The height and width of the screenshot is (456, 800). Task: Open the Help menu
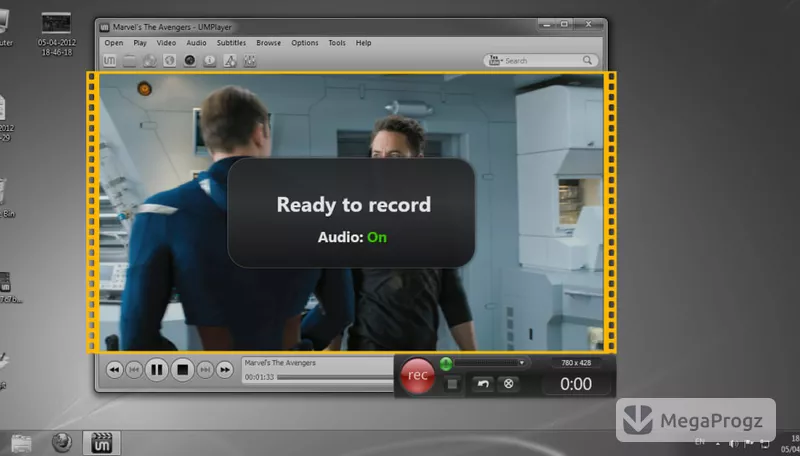click(x=363, y=43)
